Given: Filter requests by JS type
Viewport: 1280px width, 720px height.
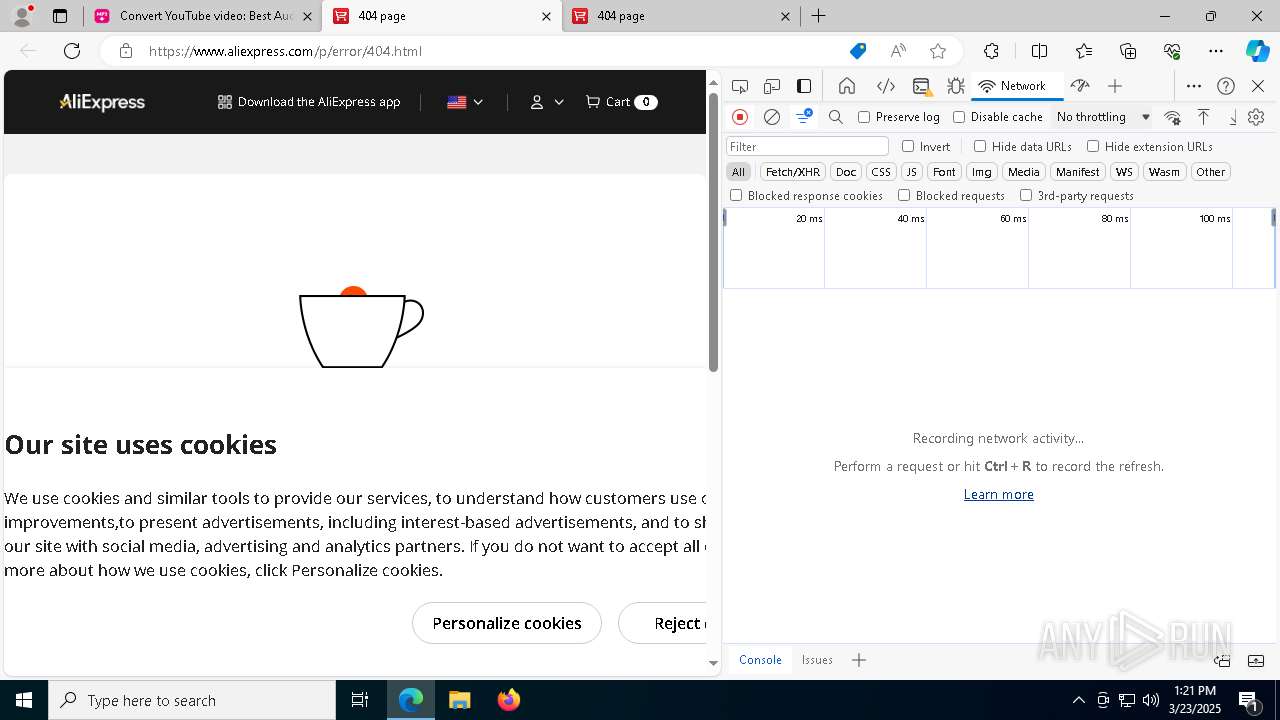Looking at the screenshot, I should [911, 172].
